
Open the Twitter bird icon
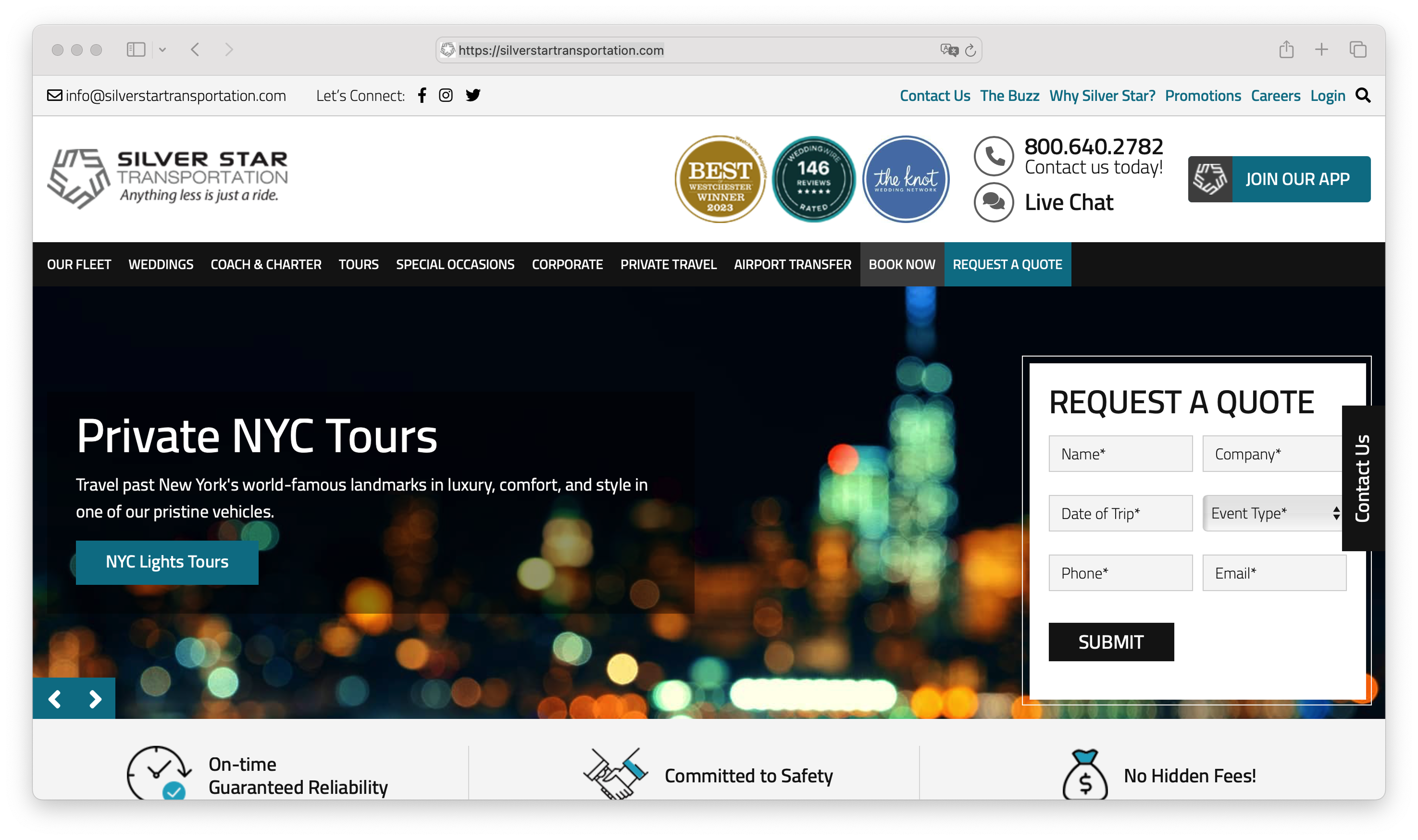pyautogui.click(x=473, y=95)
